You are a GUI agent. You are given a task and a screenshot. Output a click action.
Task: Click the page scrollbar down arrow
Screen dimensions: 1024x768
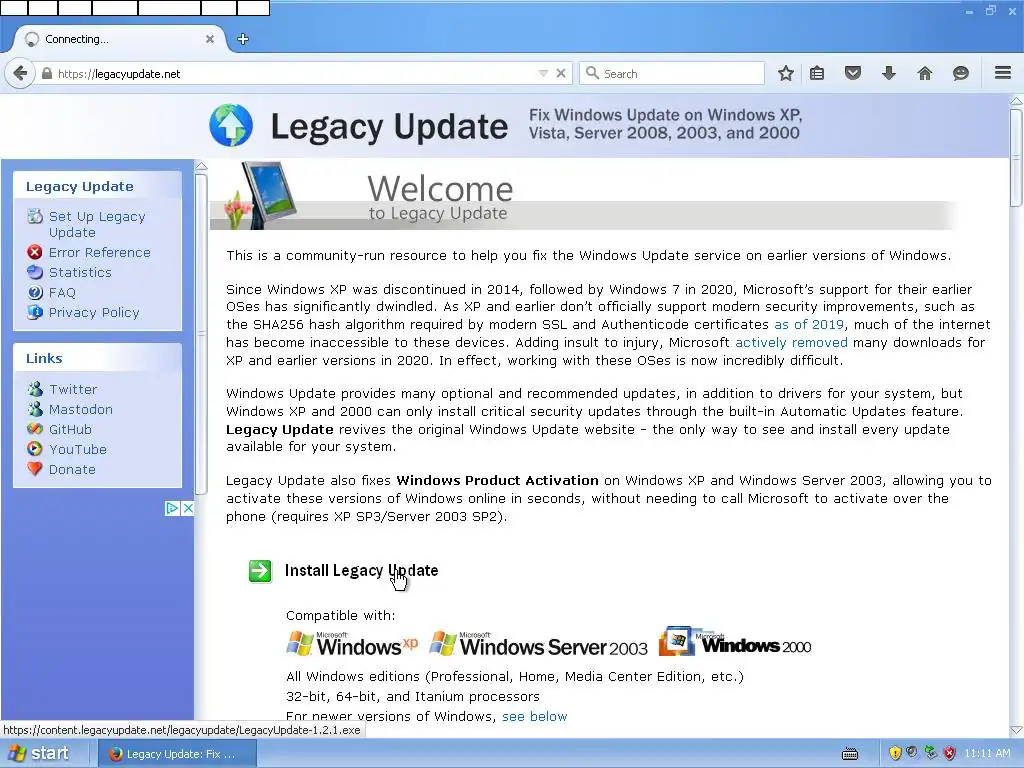pos(1016,729)
